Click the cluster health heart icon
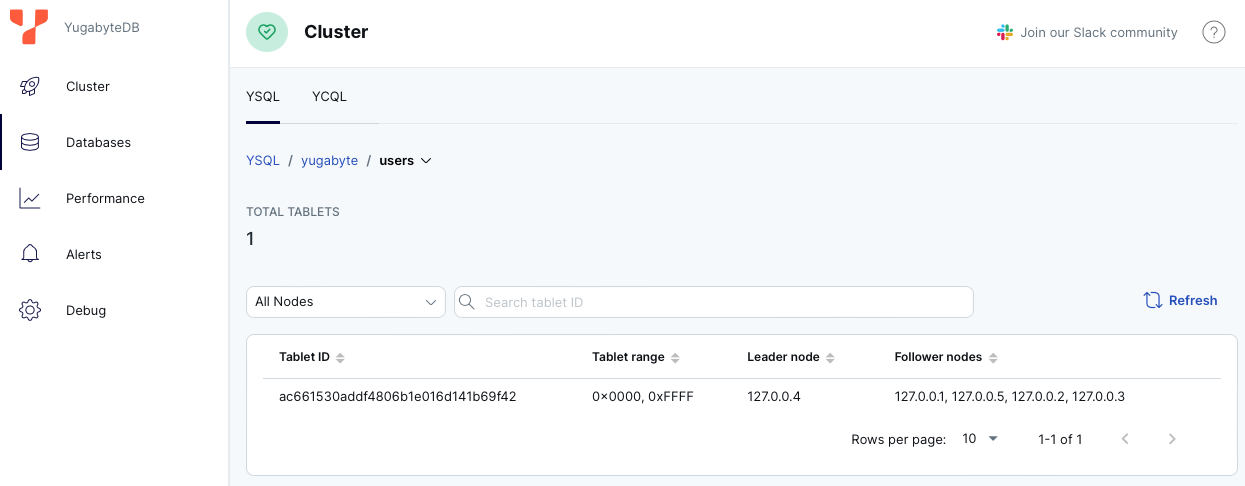Image resolution: width=1245 pixels, height=486 pixels. pos(266,32)
